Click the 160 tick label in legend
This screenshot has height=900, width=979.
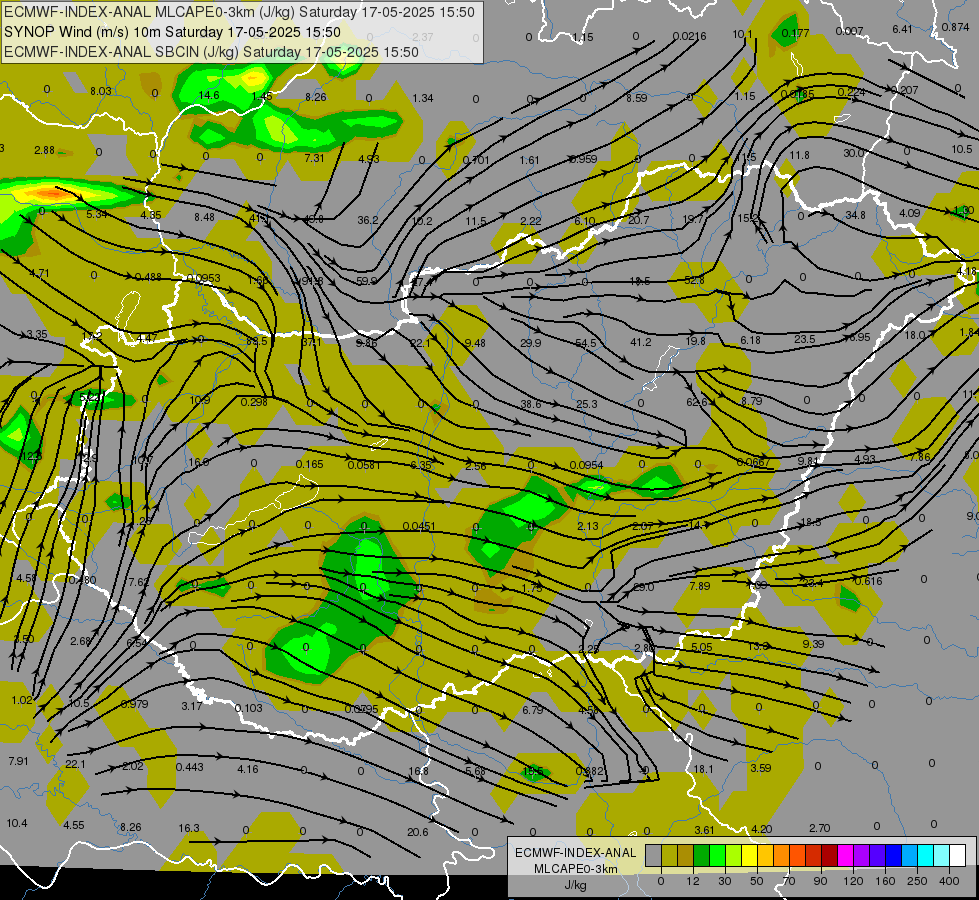point(885,881)
